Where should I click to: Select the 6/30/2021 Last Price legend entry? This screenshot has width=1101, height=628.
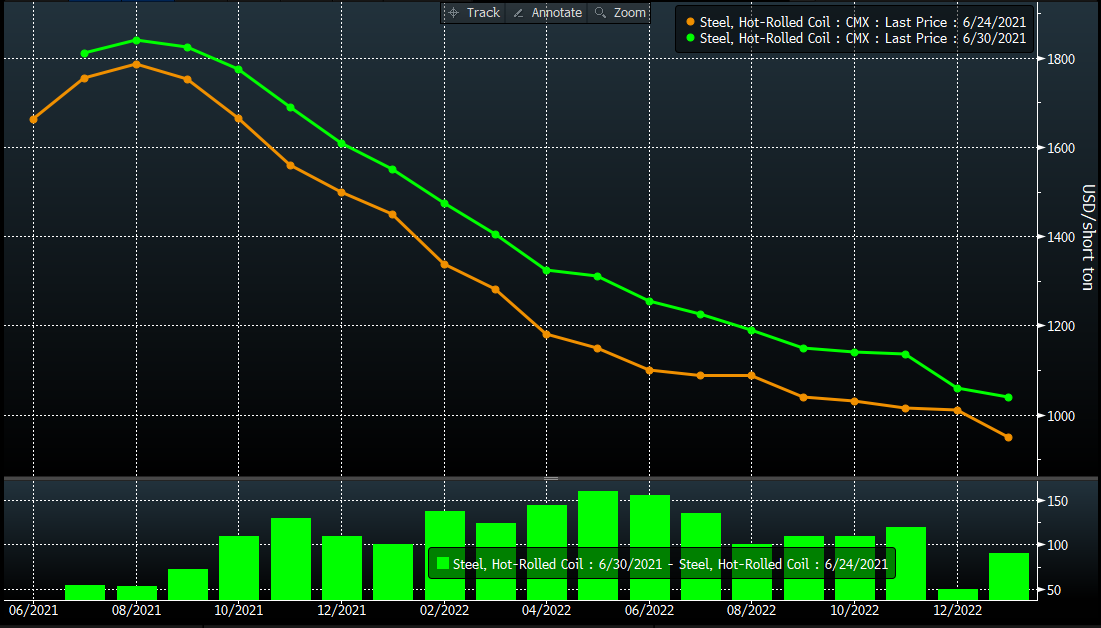861,39
